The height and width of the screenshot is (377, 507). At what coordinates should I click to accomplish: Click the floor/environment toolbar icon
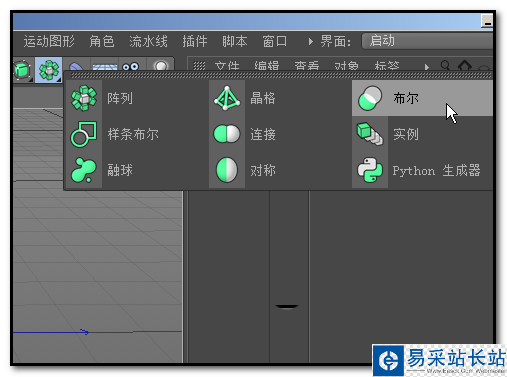click(x=105, y=66)
